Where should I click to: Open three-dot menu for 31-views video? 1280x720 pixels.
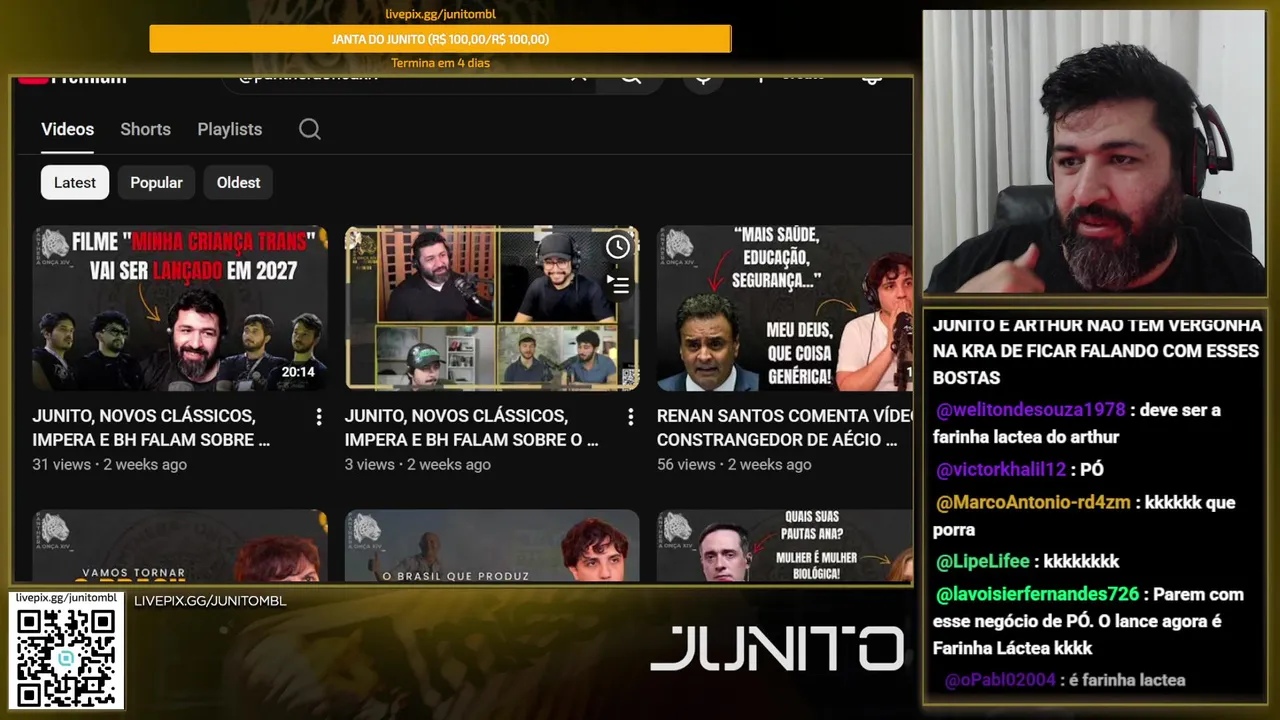point(319,416)
